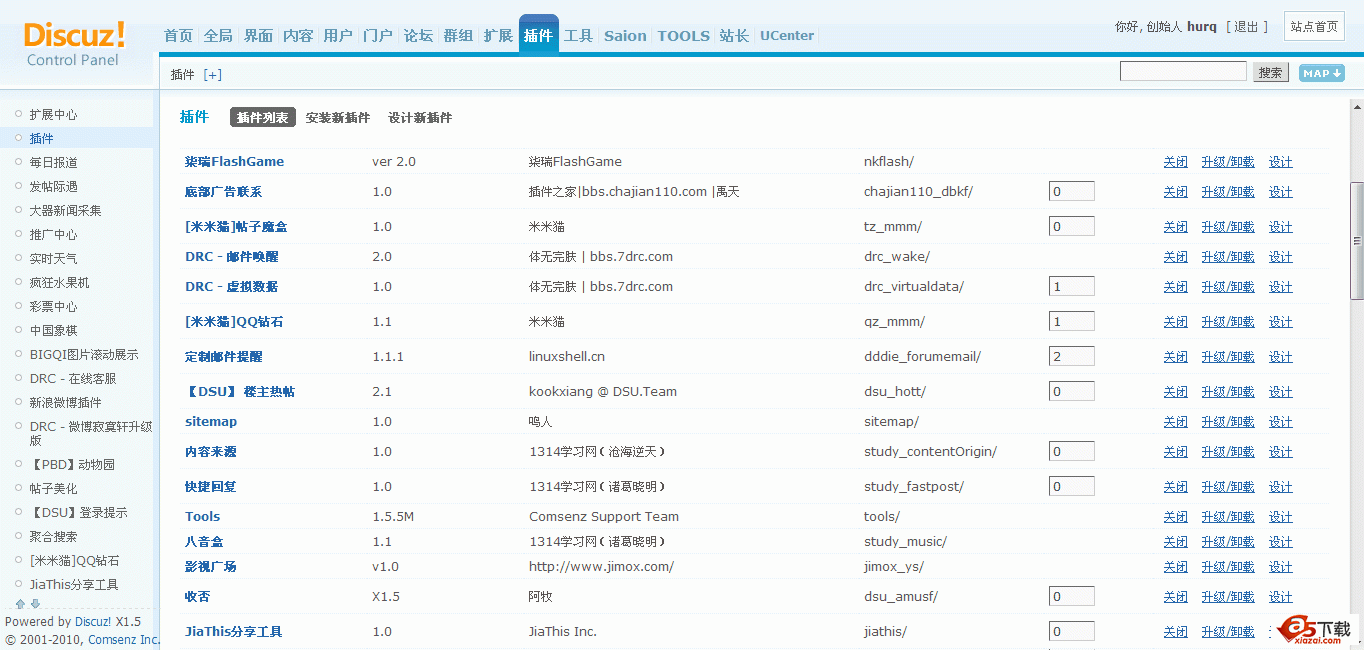The height and width of the screenshot is (650, 1364).
Task: Focus the search text field
Action: (1183, 72)
